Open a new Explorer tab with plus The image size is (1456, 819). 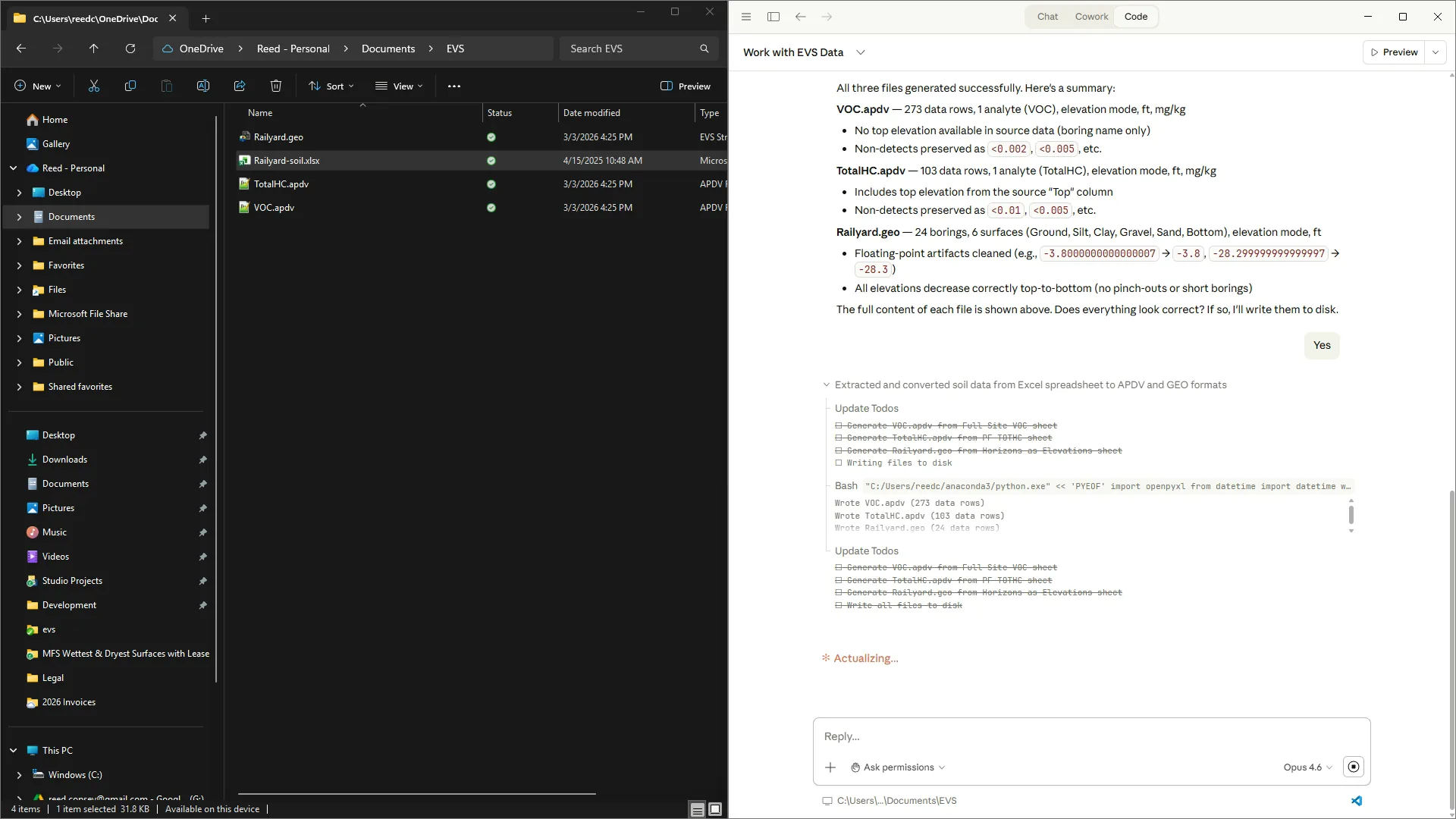pos(206,18)
